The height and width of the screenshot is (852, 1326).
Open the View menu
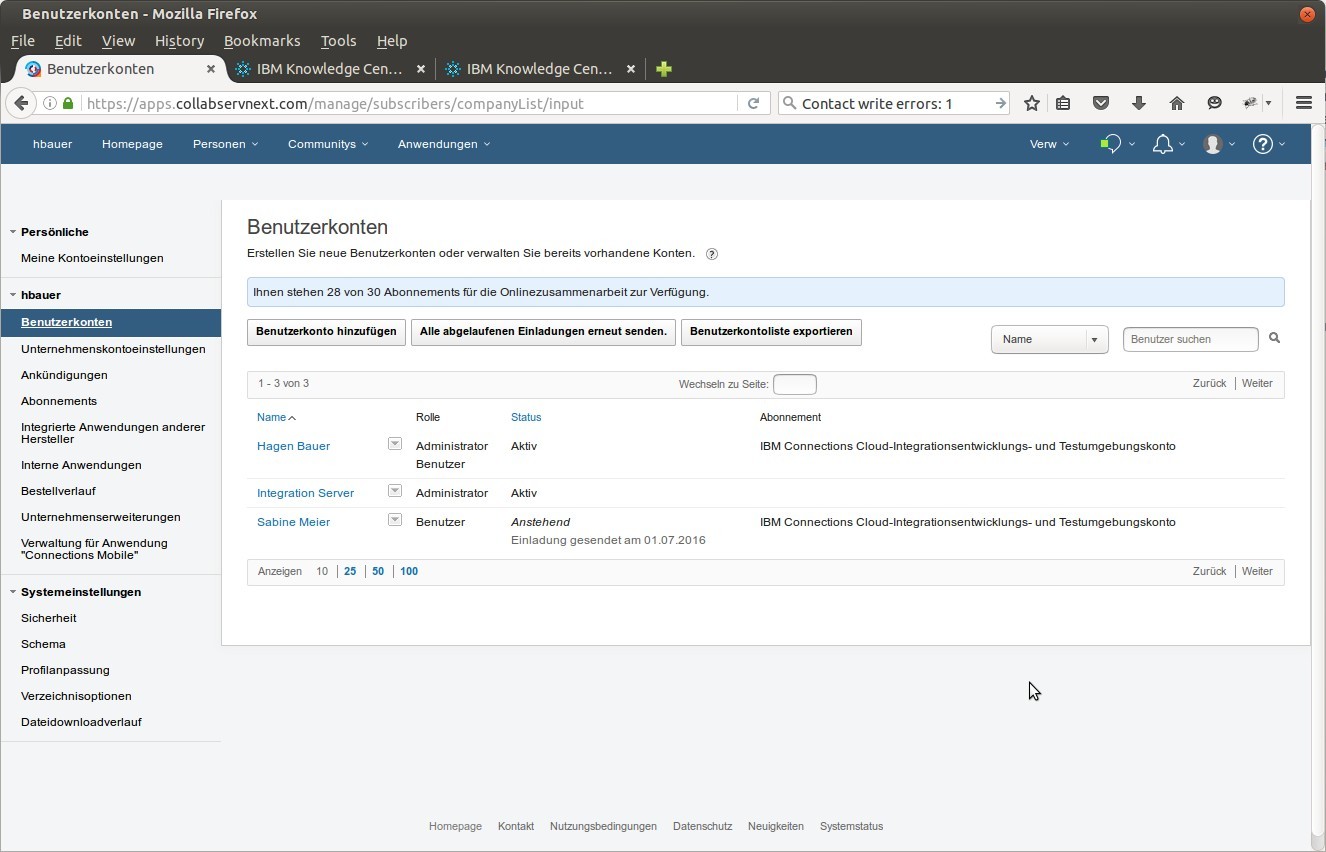click(118, 41)
